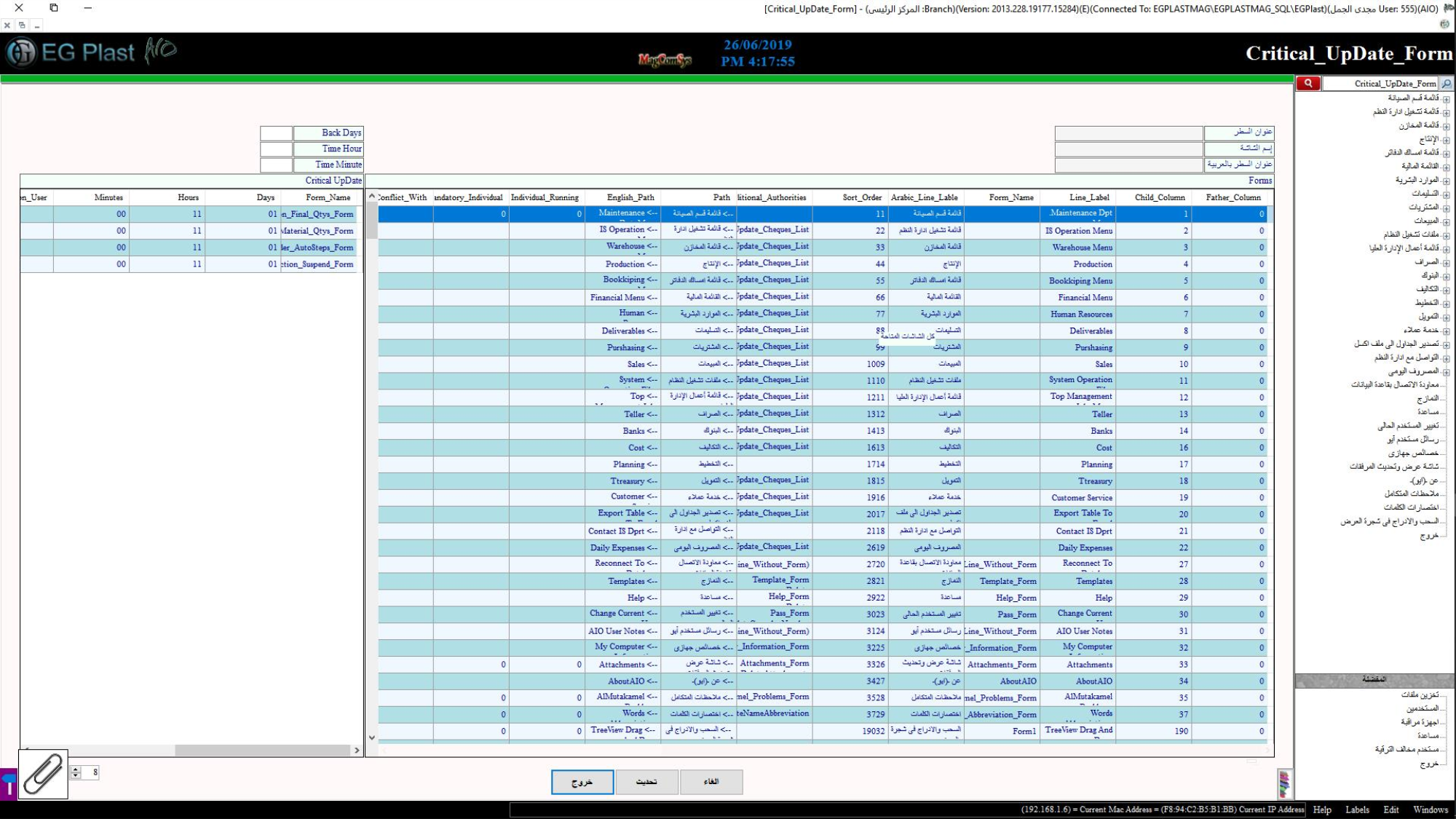
Task: Select the IS Operation Menu cell
Action: pyautogui.click(x=1077, y=231)
